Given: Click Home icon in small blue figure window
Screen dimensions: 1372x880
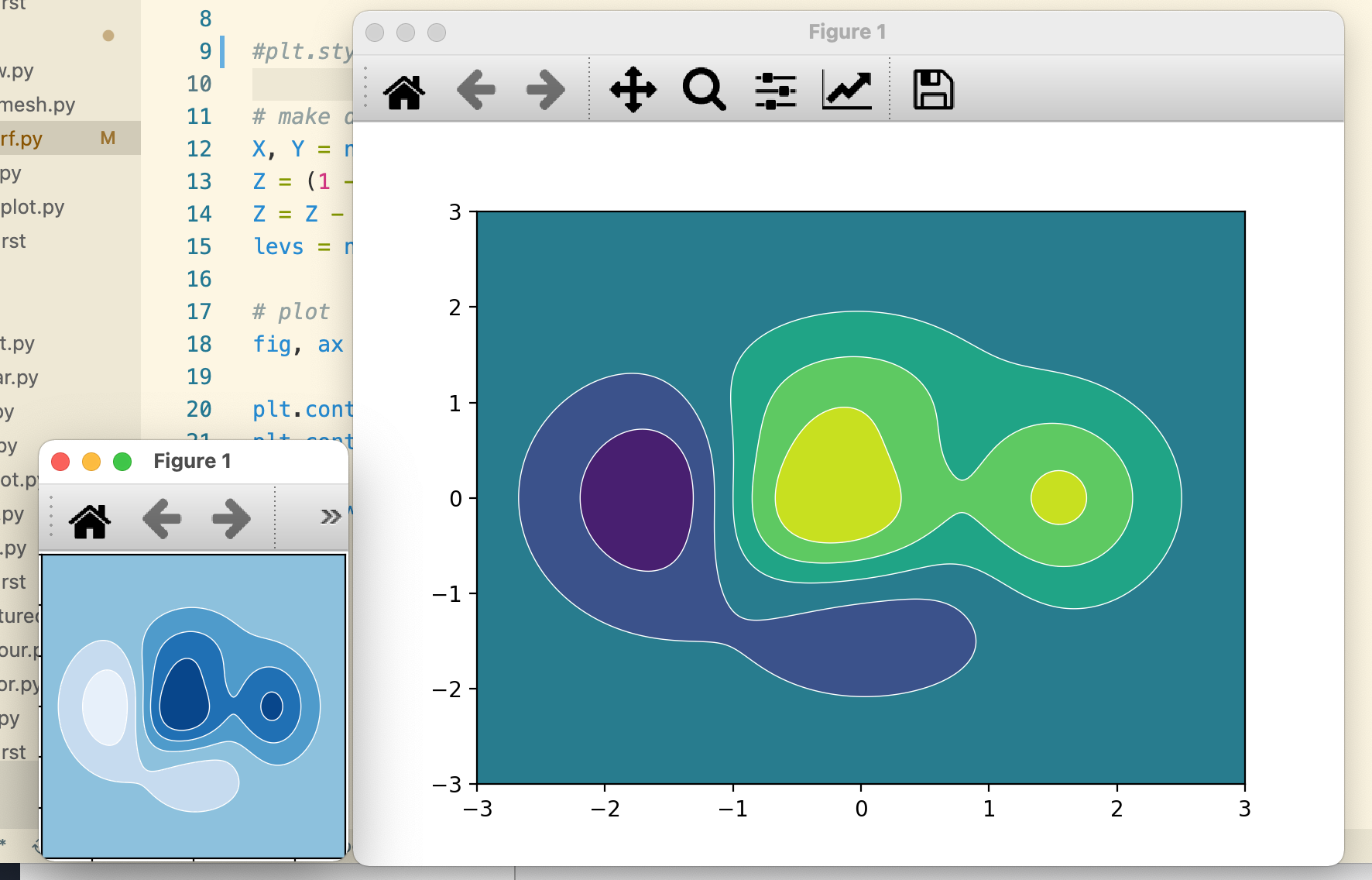Looking at the screenshot, I should [x=90, y=519].
